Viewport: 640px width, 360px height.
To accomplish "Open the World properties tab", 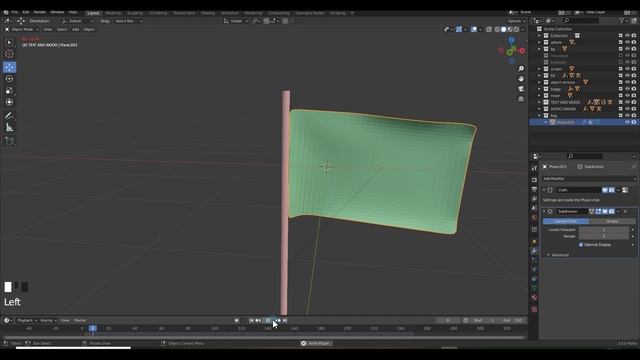I will (534, 218).
